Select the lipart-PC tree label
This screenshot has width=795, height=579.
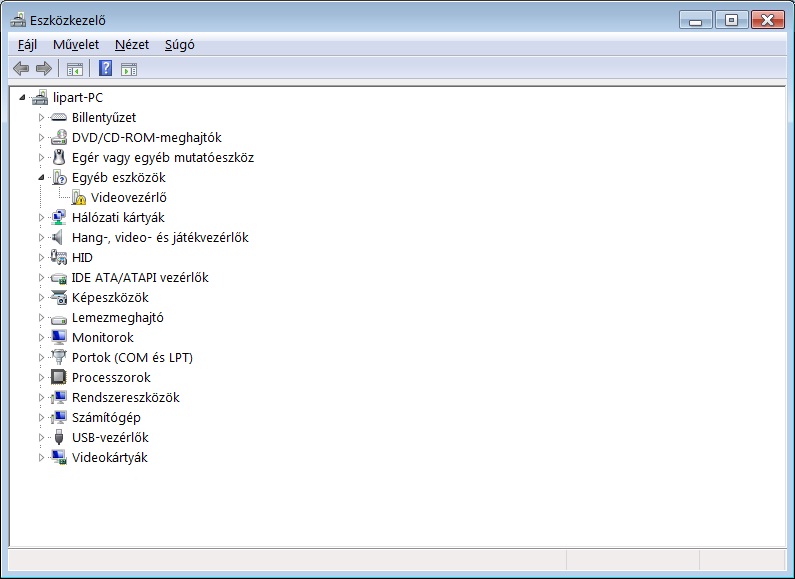pos(78,97)
